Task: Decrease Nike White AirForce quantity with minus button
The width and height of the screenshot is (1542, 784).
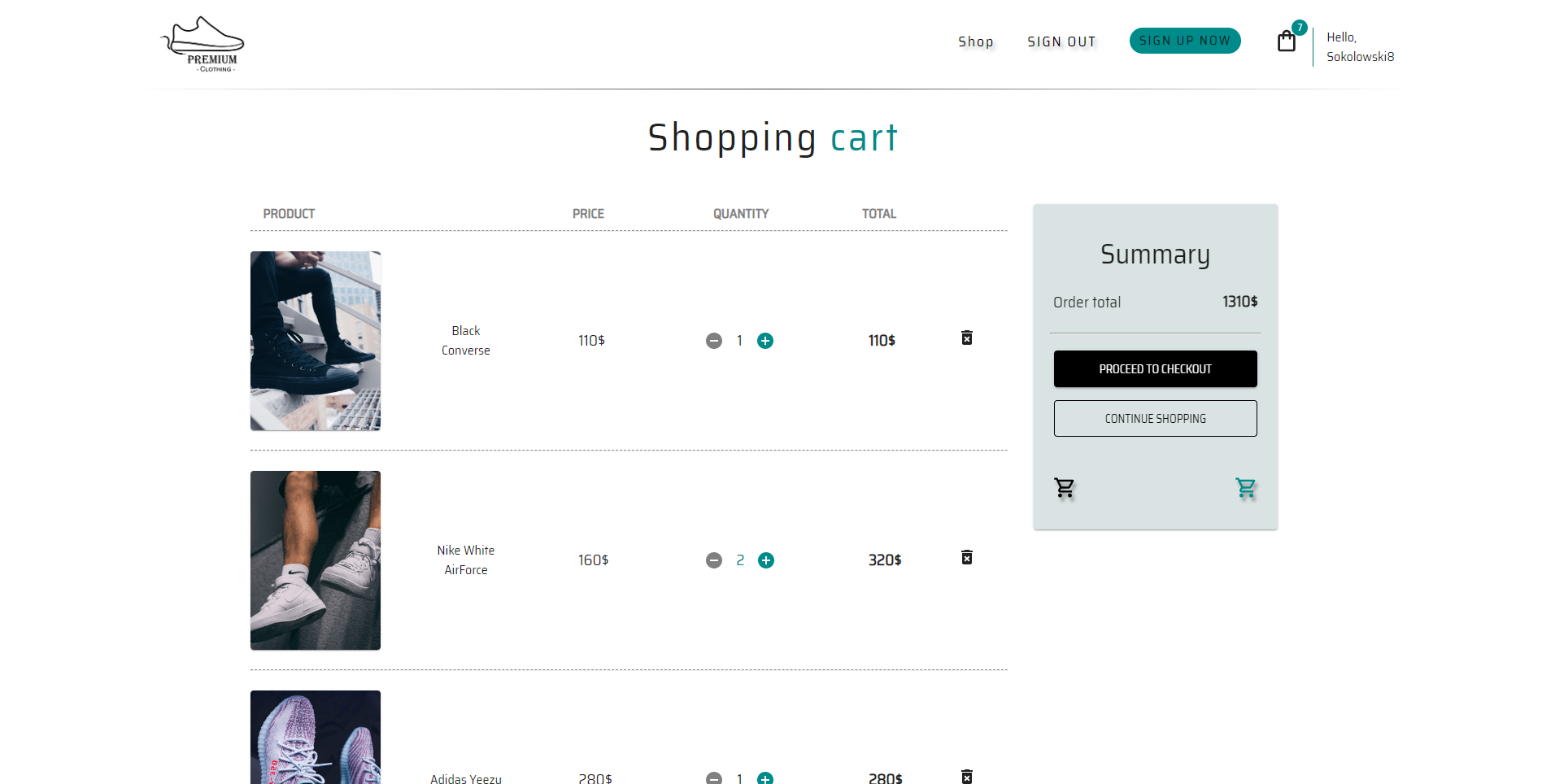Action: [x=714, y=560]
